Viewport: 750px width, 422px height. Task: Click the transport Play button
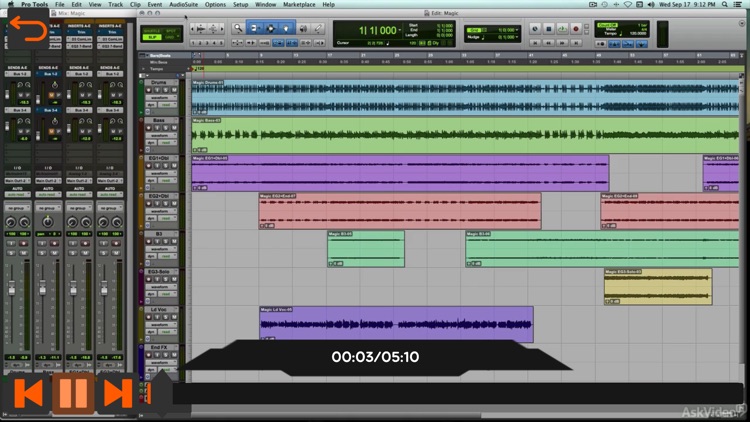[x=562, y=29]
